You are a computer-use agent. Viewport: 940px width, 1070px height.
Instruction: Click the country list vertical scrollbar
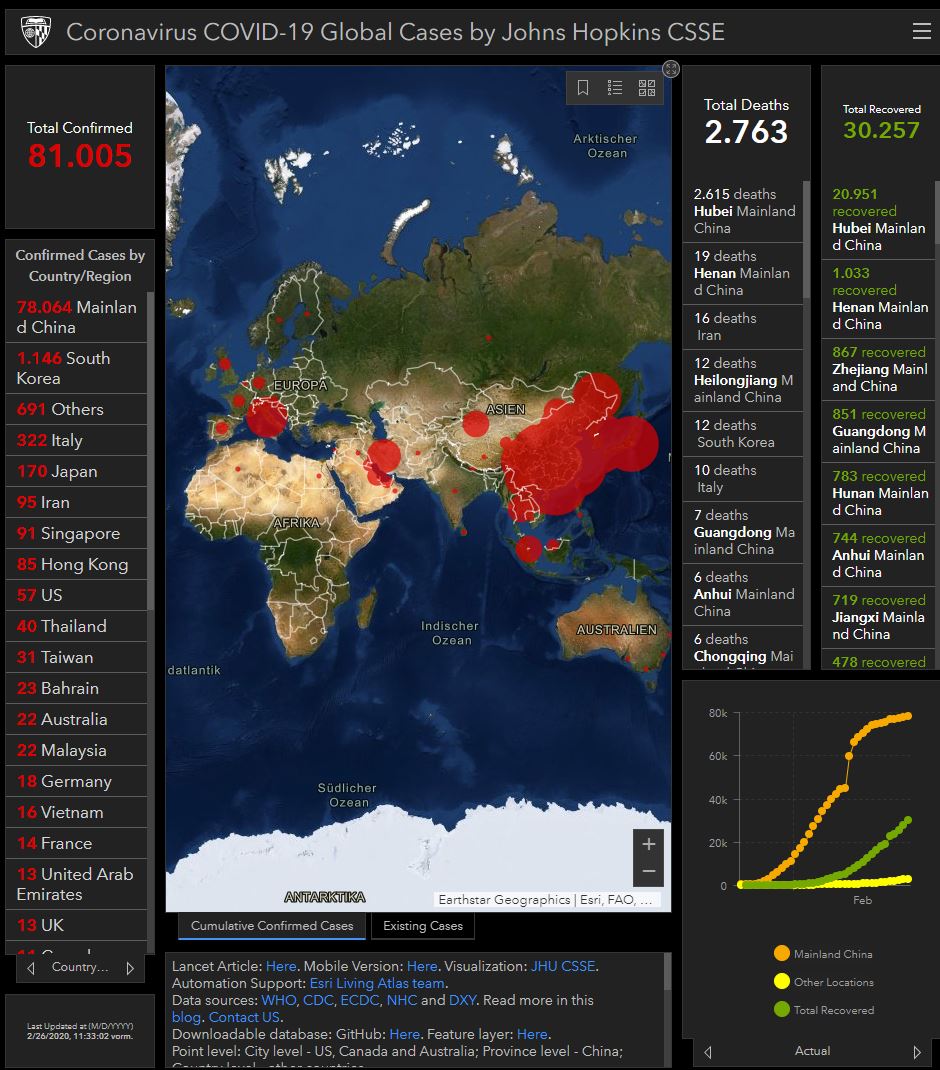tap(150, 450)
